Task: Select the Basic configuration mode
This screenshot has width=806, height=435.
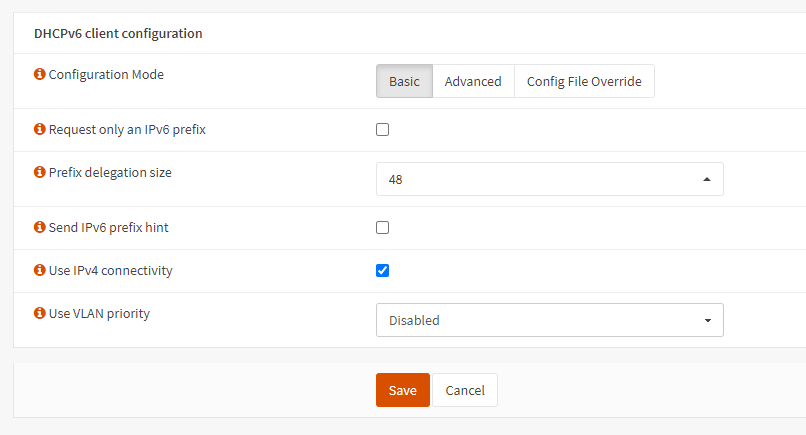Action: [x=404, y=81]
